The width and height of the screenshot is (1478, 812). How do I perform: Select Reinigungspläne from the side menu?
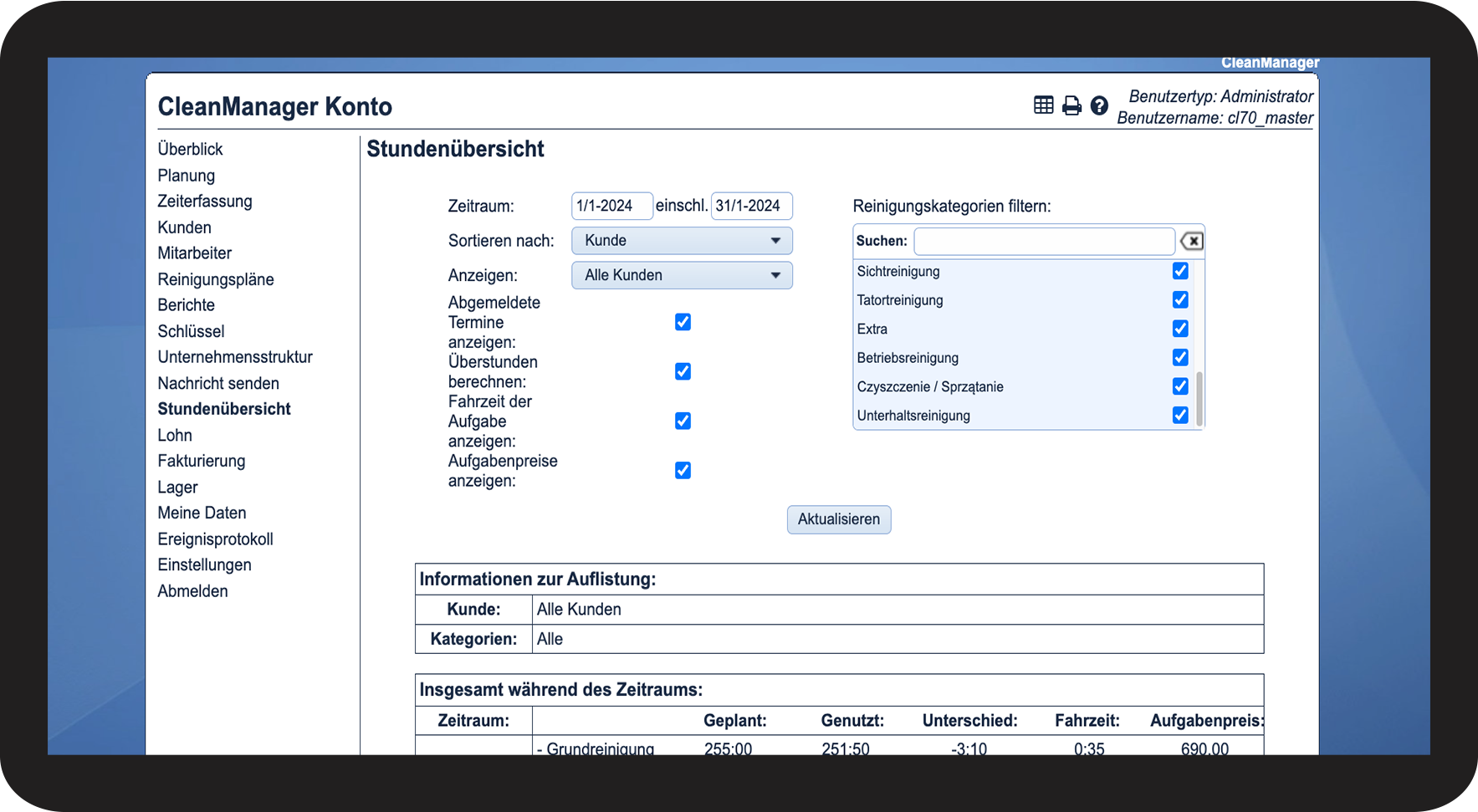216,279
